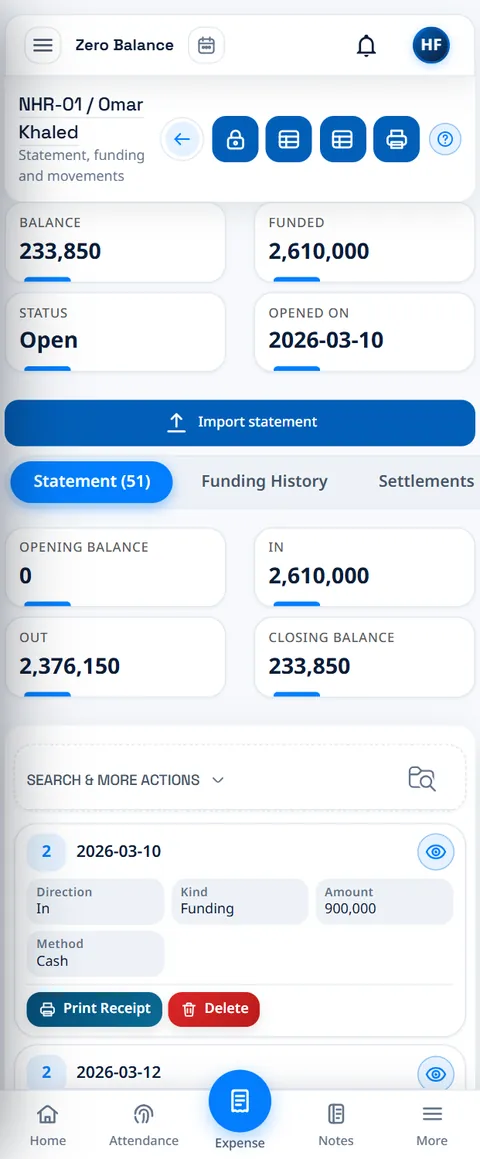Click the Opening Balance 0 card

(115, 568)
